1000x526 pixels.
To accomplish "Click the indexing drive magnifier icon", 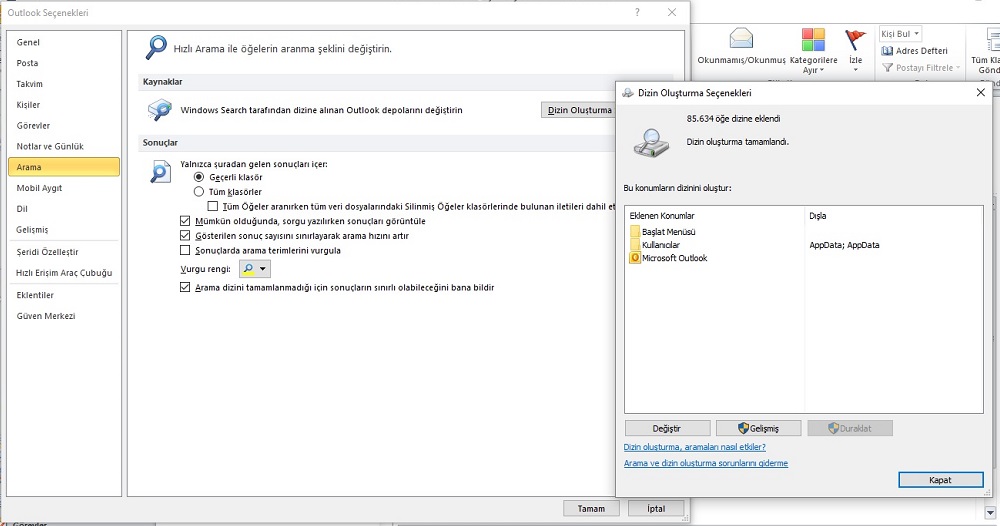I will tap(651, 143).
